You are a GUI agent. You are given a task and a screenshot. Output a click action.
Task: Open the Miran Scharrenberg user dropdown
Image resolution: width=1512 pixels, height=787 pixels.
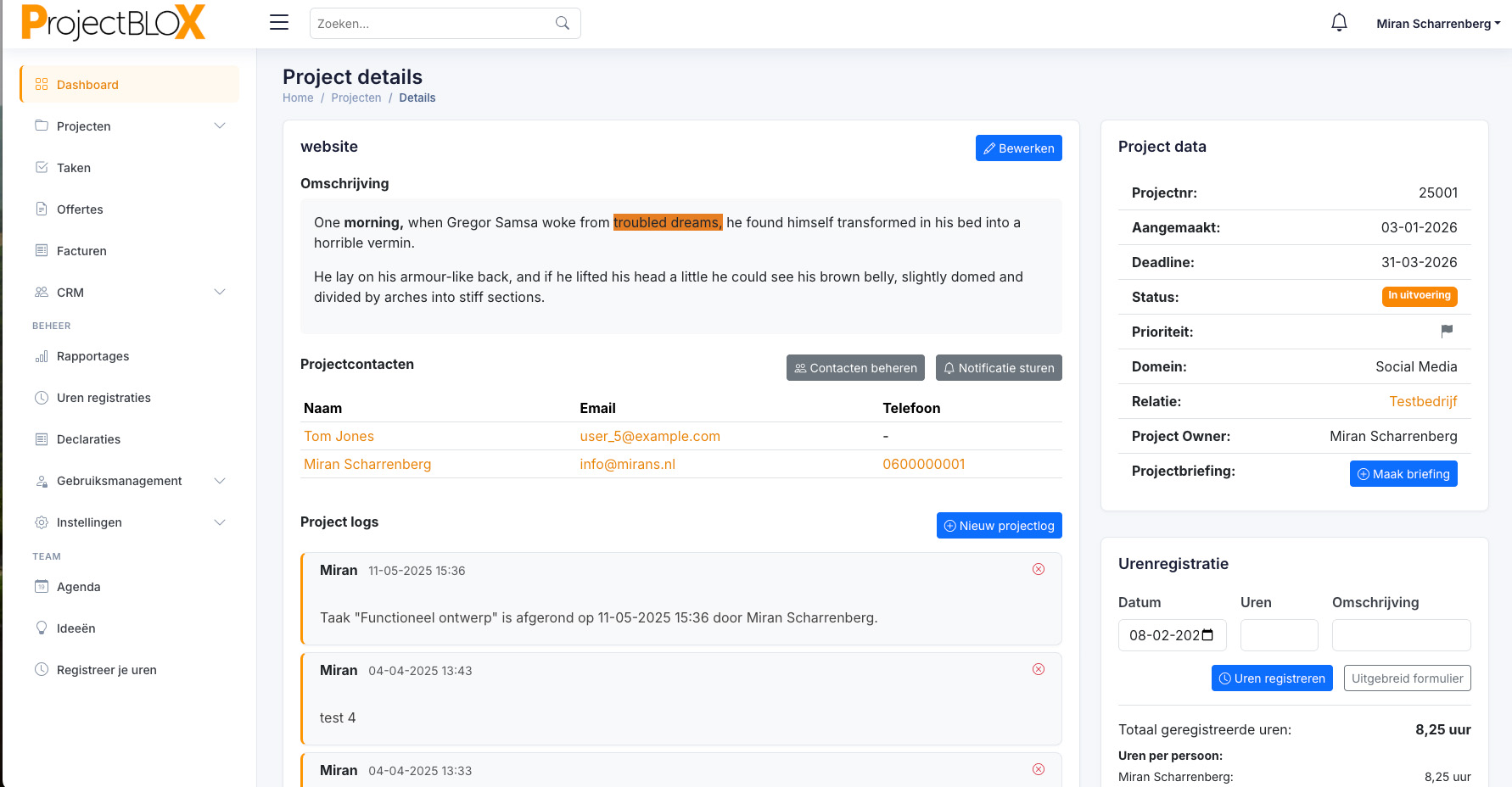click(1437, 24)
